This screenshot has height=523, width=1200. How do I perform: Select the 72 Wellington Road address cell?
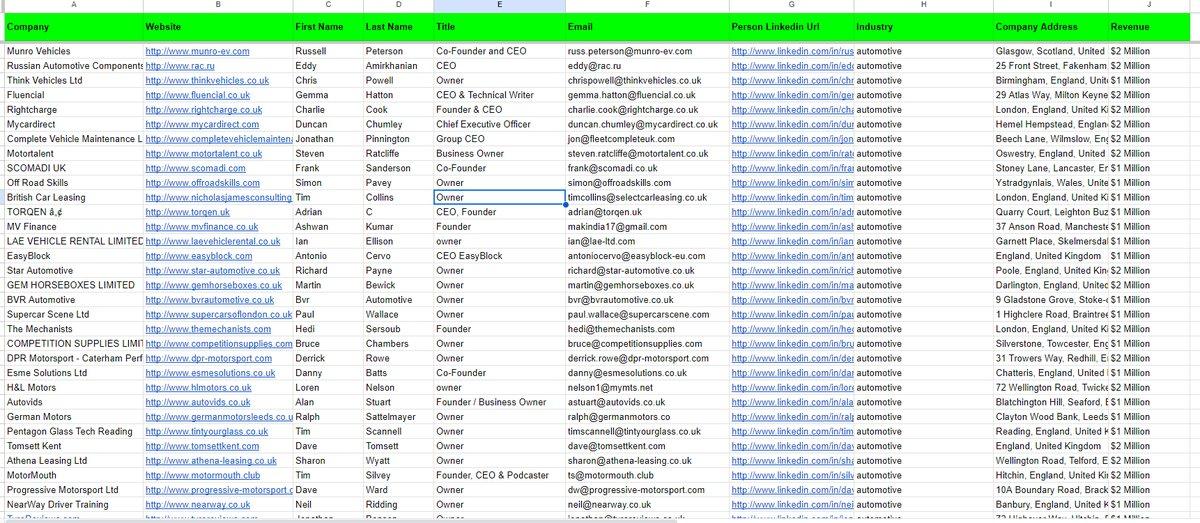(x=1050, y=388)
